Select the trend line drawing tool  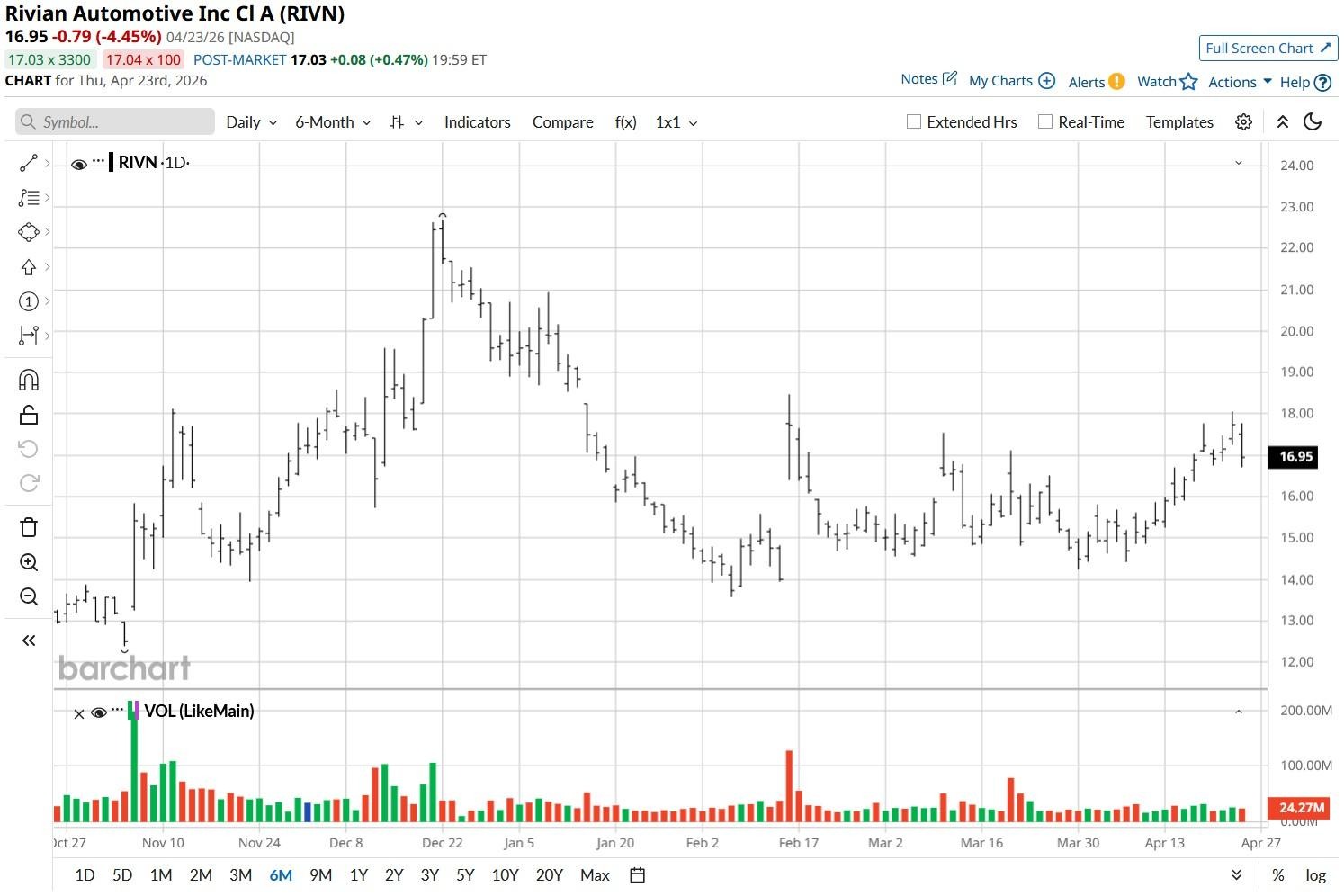(29, 163)
